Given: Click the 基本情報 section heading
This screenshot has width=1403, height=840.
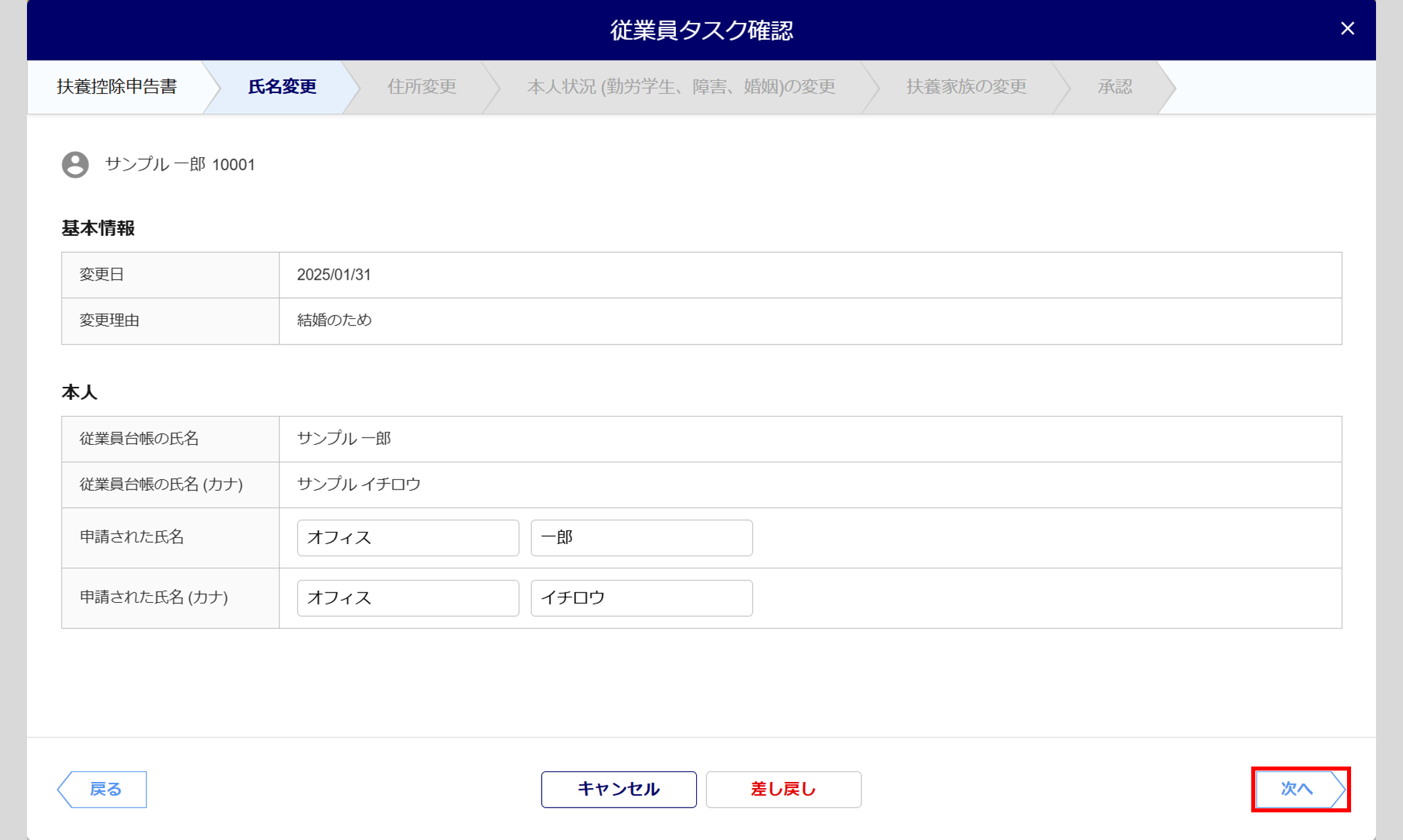Looking at the screenshot, I should coord(98,229).
